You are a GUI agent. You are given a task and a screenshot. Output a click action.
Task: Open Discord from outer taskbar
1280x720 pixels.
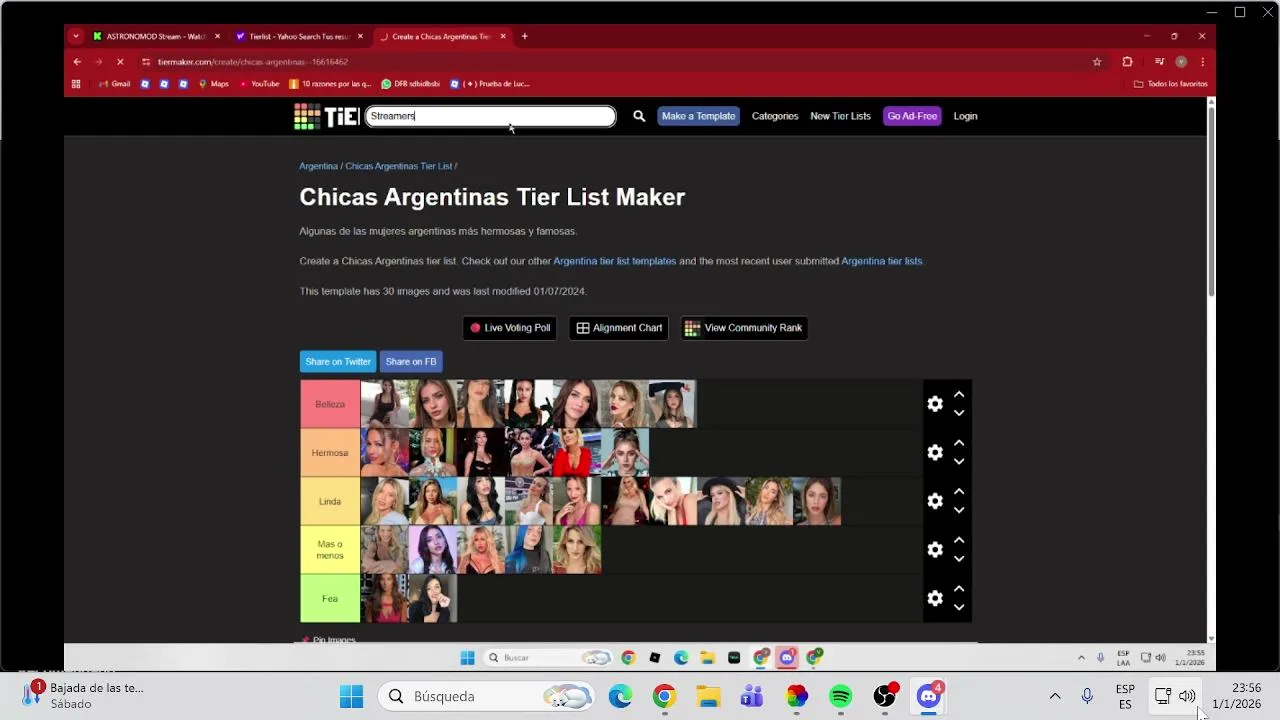[929, 696]
